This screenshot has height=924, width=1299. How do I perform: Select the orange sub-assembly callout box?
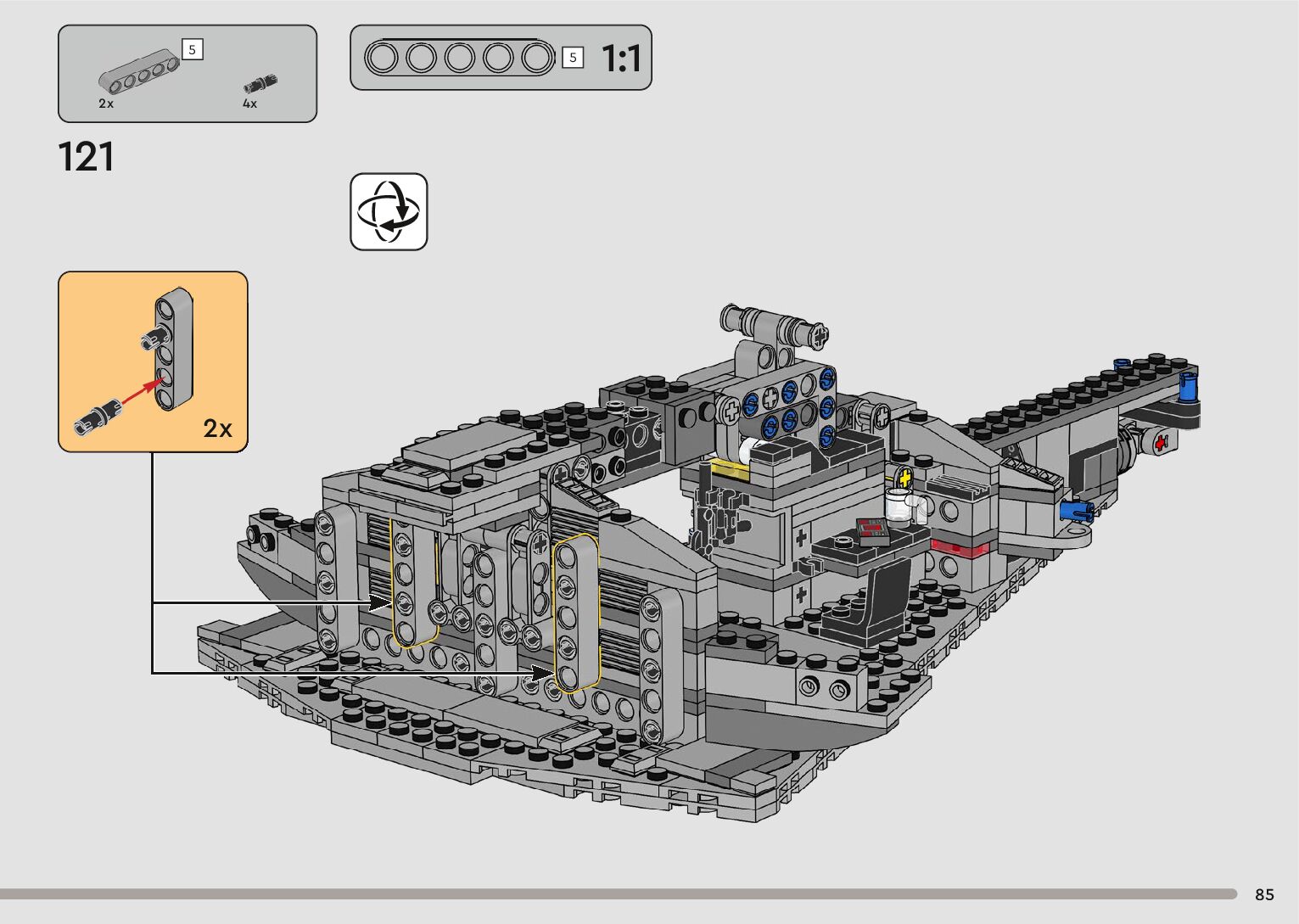(x=153, y=361)
